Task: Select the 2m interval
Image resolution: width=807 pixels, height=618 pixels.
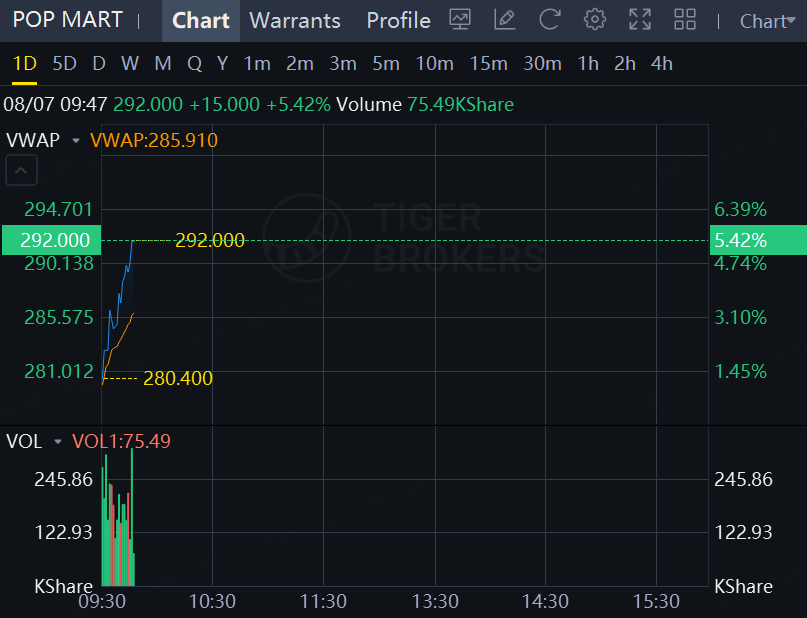Action: [300, 64]
